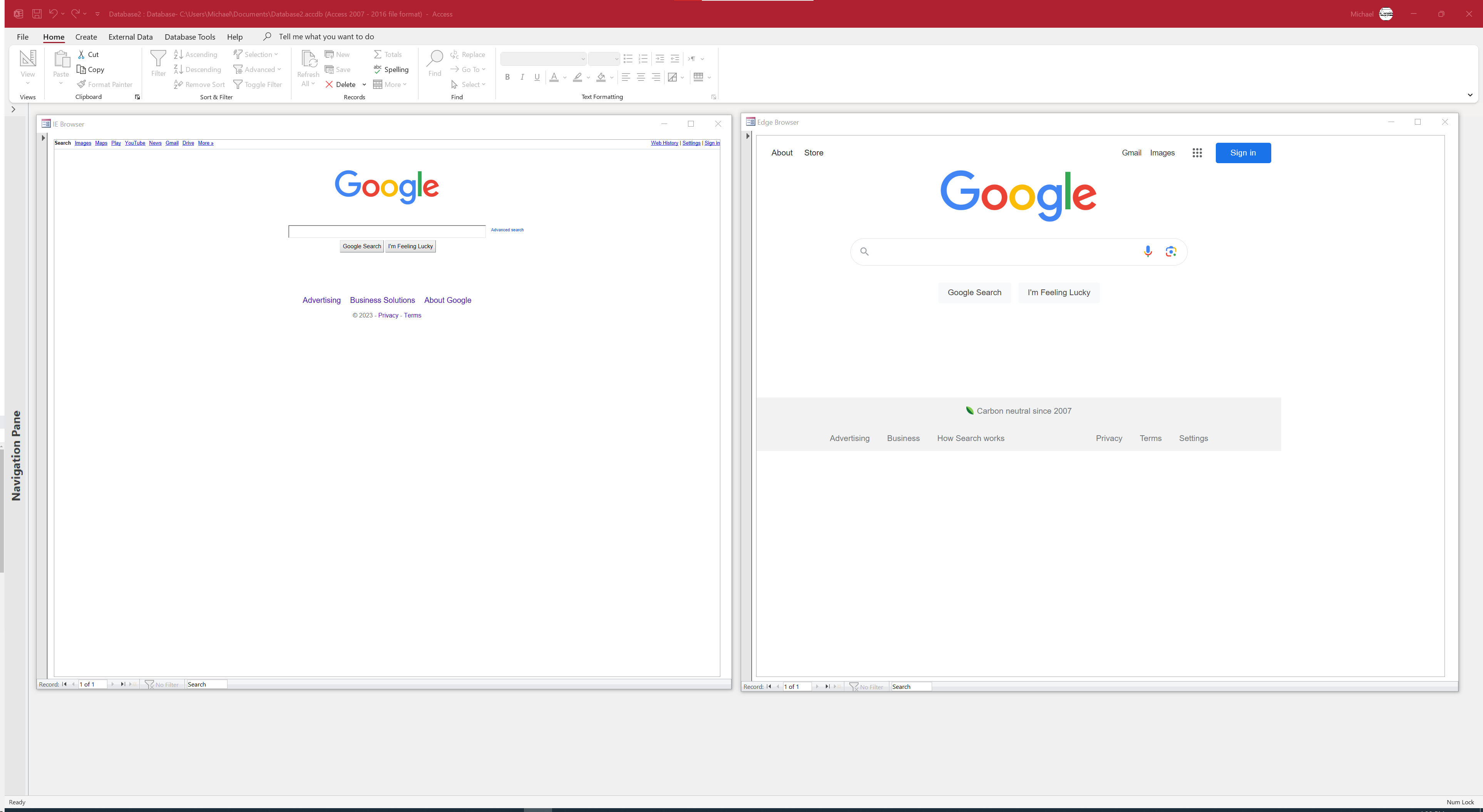
Task: Click the Google Lens camera icon
Action: coord(1170,251)
